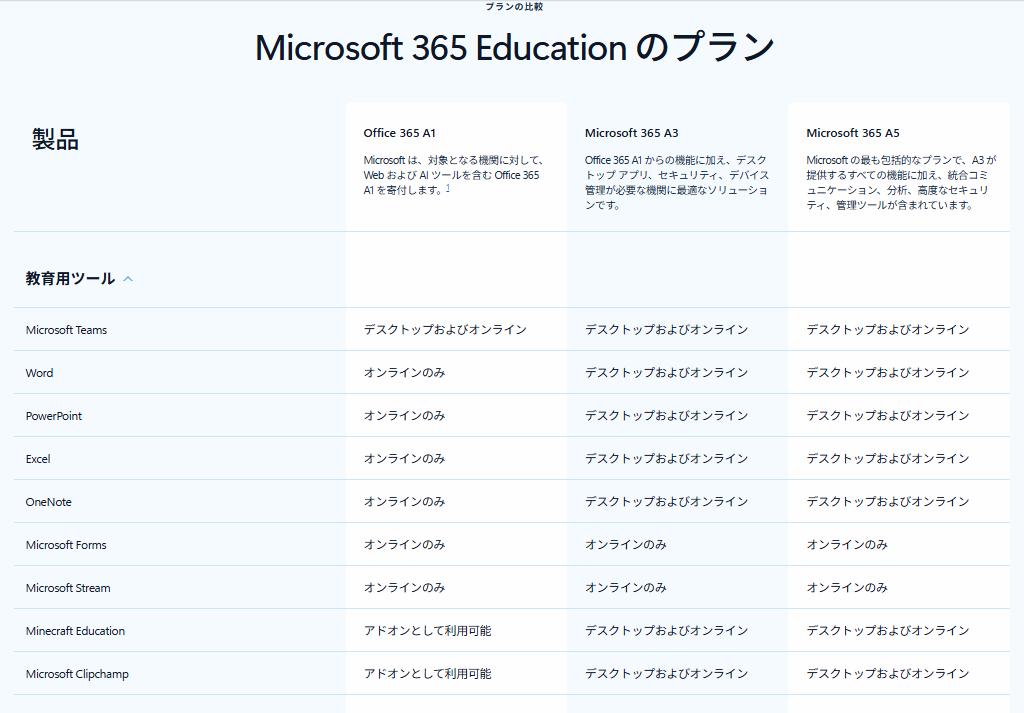Click the A3 value for Minecraft Education

(x=666, y=631)
